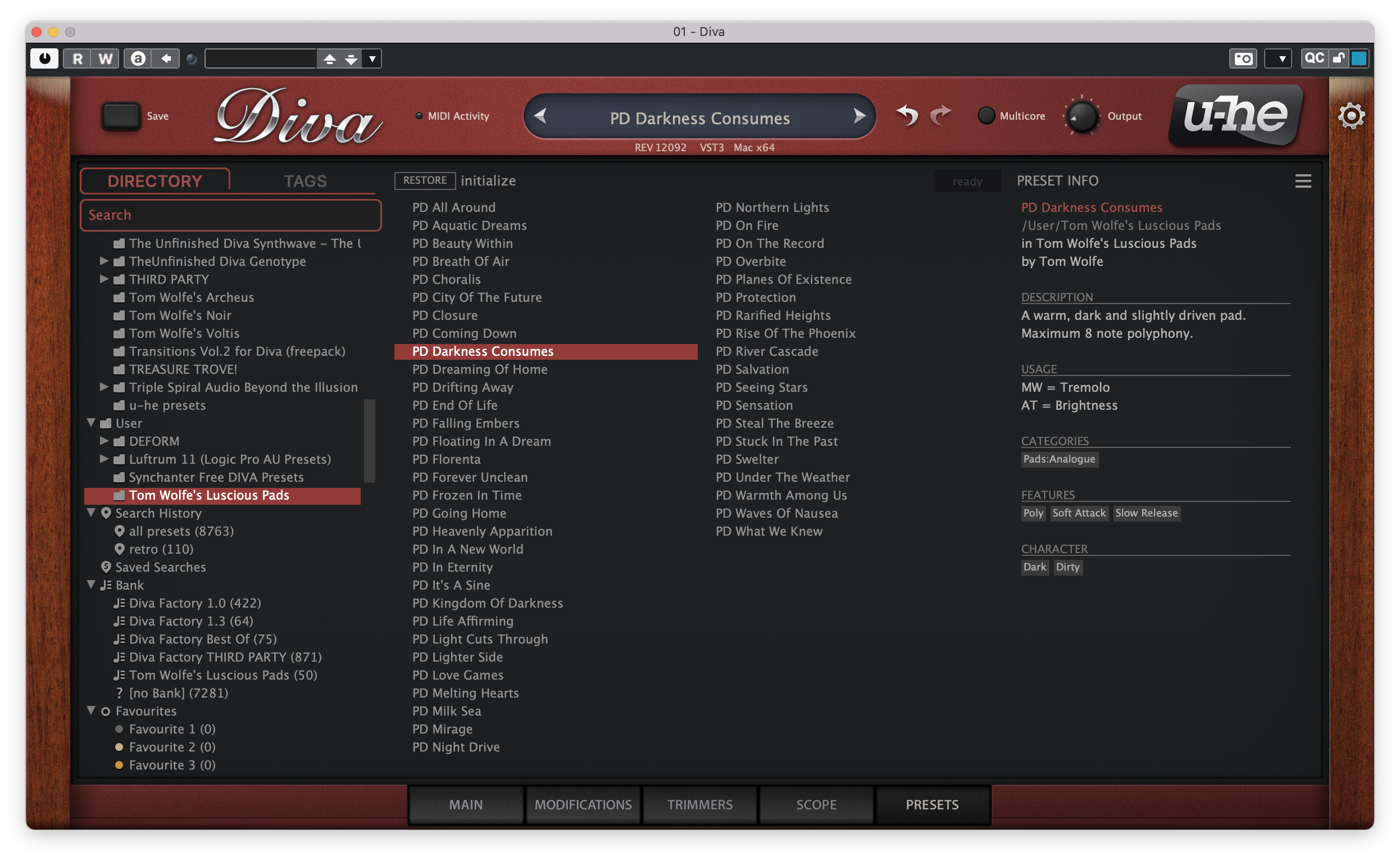Viewport: 1400px width, 860px height.
Task: Toggle Write automation W button
Action: point(105,58)
